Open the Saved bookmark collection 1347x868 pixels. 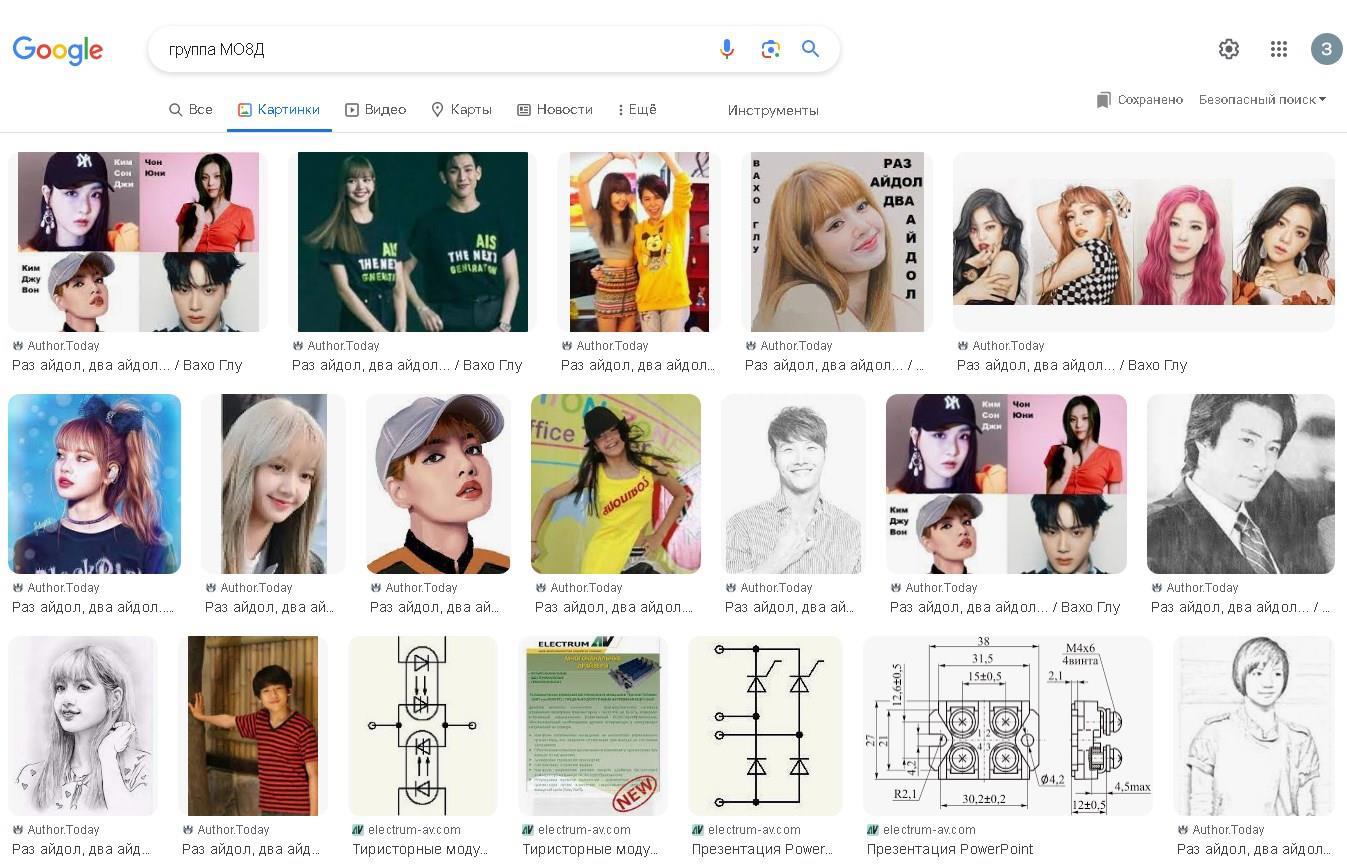pyautogui.click(x=1140, y=100)
